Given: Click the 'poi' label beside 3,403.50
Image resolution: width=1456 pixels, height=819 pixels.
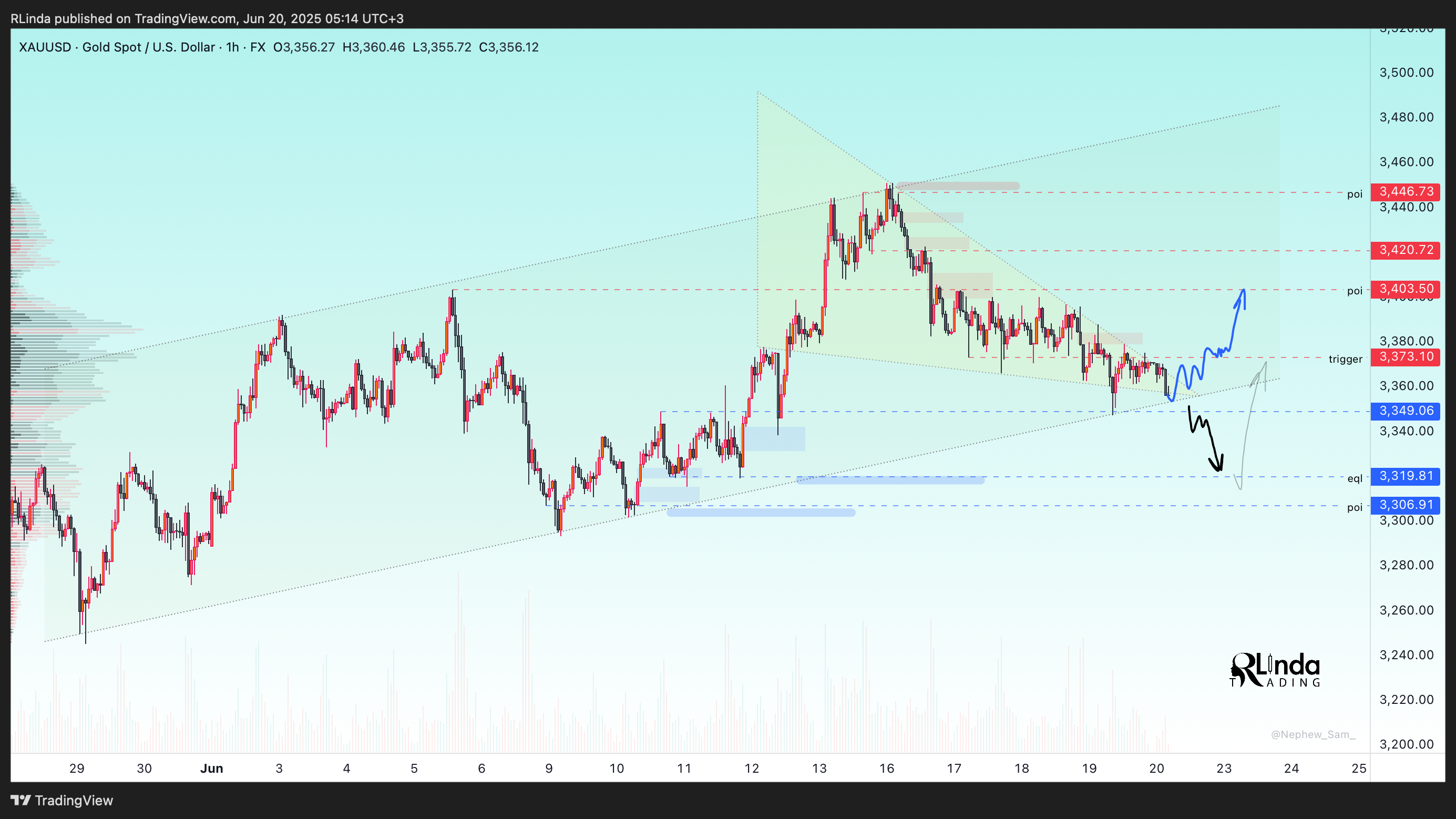Looking at the screenshot, I should [x=1354, y=291].
